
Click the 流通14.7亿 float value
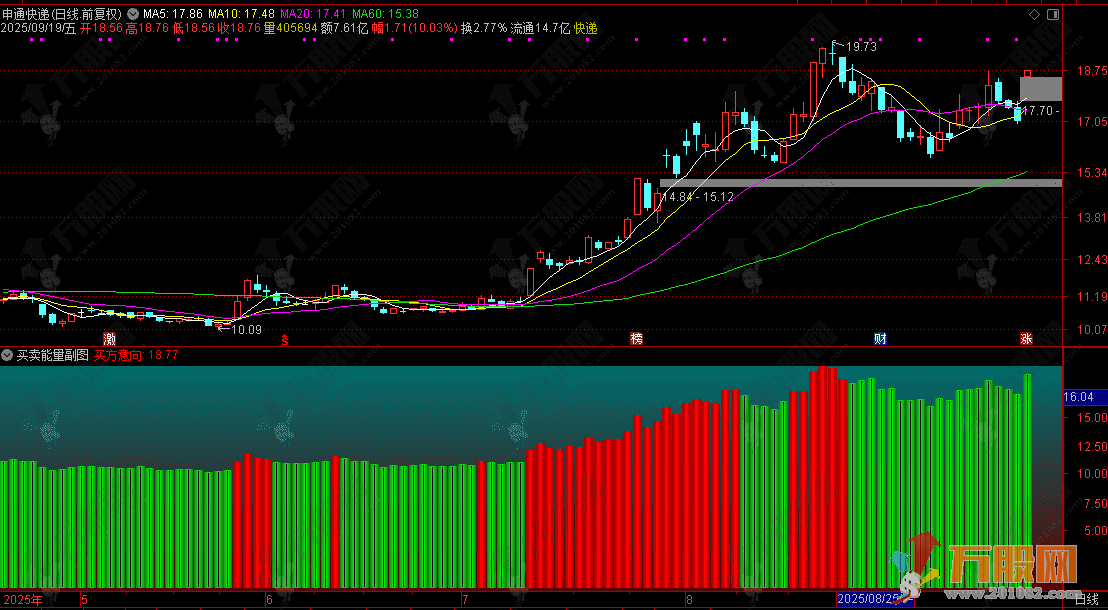(541, 28)
